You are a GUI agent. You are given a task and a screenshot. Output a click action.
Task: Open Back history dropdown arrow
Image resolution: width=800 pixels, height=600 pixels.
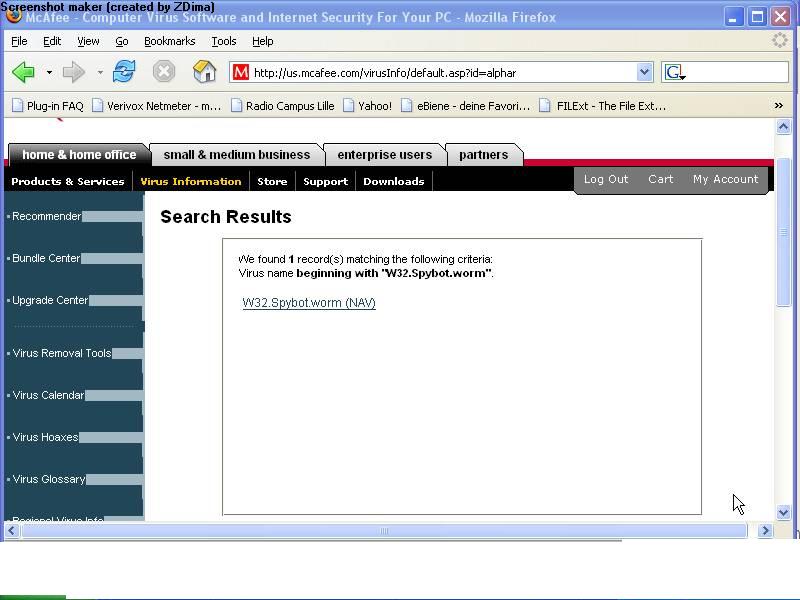(49, 72)
